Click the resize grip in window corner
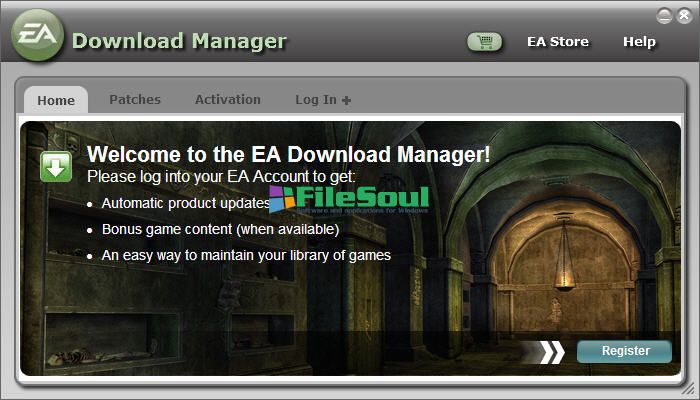This screenshot has width=700, height=400. tap(692, 392)
